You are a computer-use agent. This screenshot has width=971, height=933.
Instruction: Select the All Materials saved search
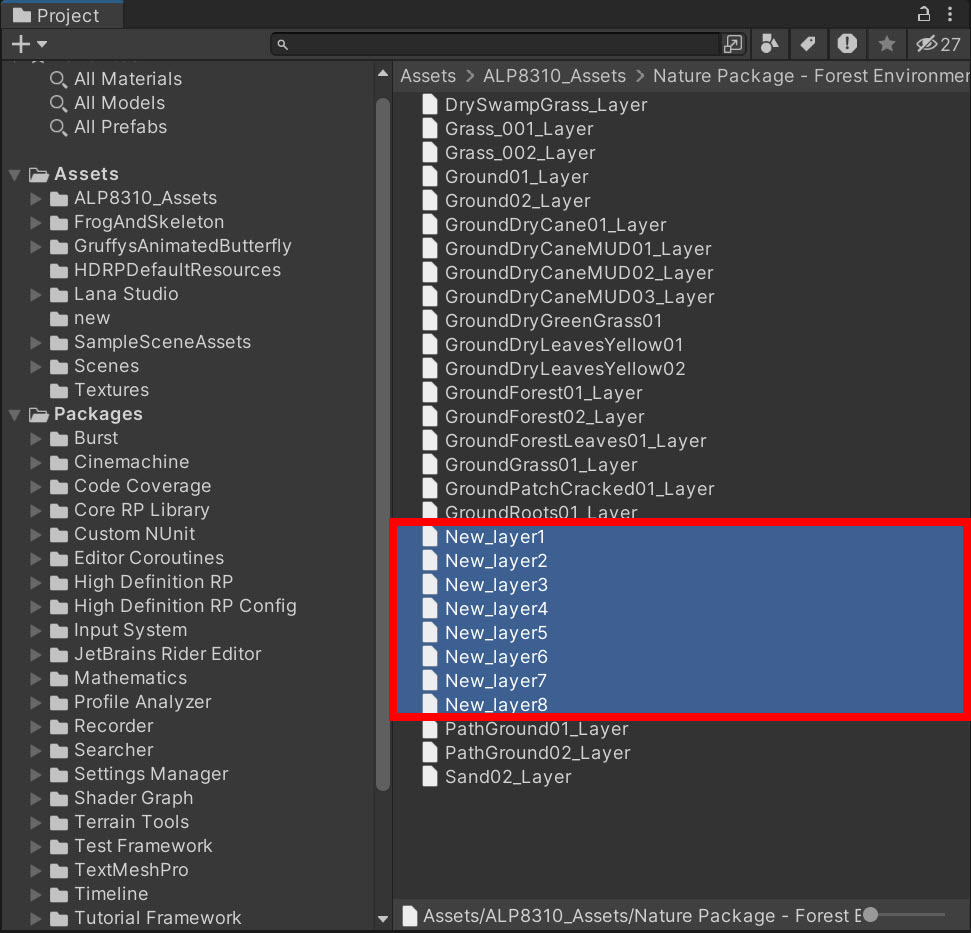pos(116,79)
